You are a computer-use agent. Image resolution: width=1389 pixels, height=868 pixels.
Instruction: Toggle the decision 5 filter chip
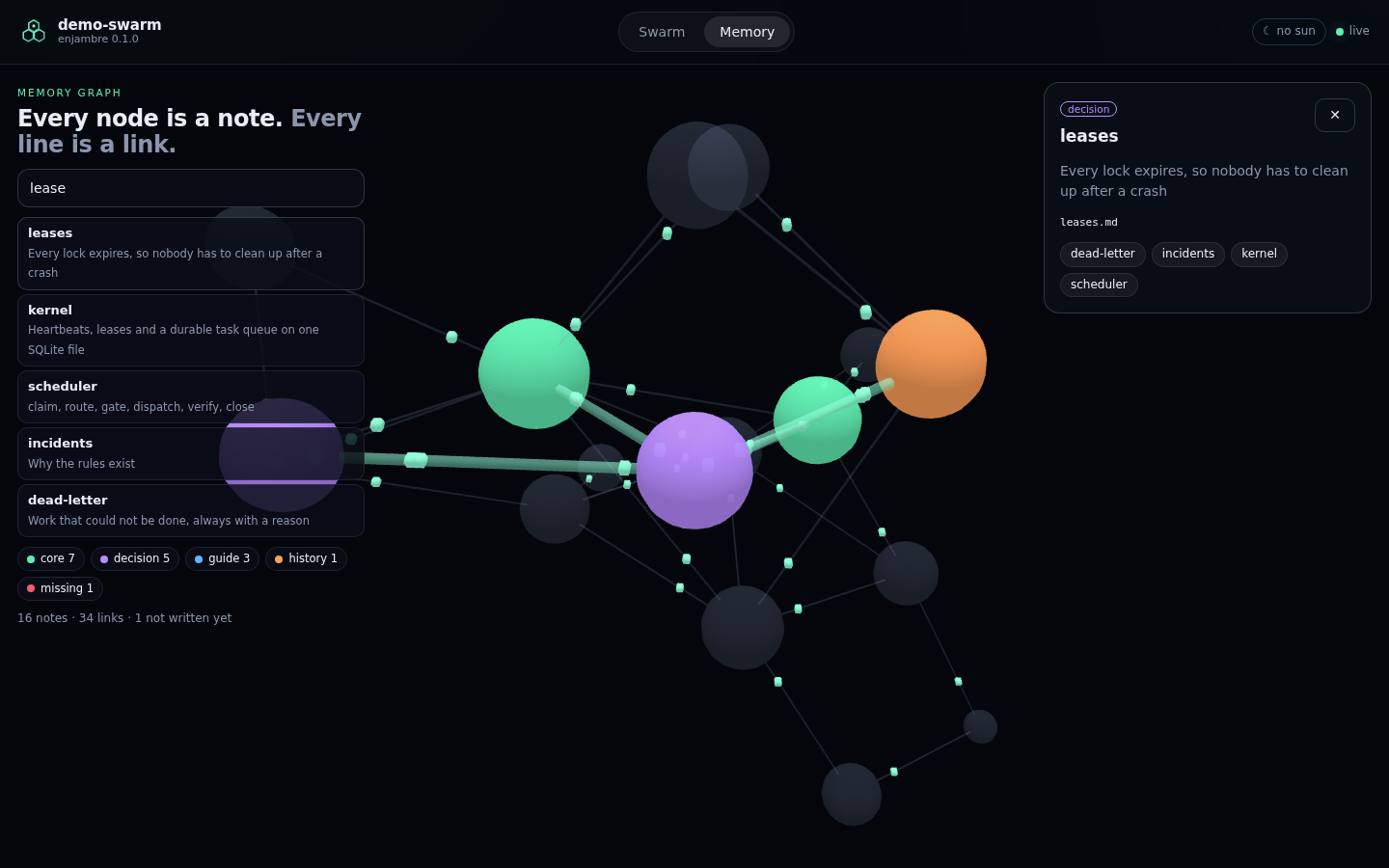point(135,558)
